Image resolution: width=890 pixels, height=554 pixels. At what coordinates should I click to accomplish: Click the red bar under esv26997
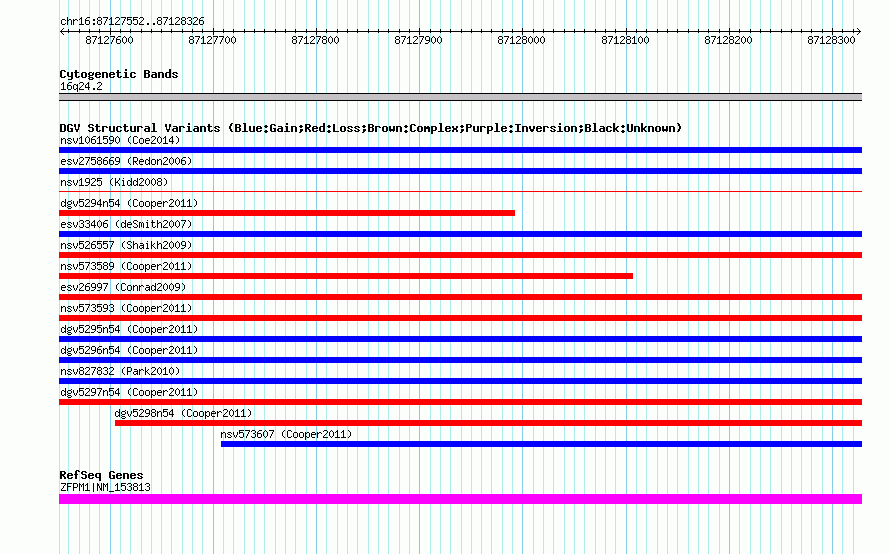point(460,297)
